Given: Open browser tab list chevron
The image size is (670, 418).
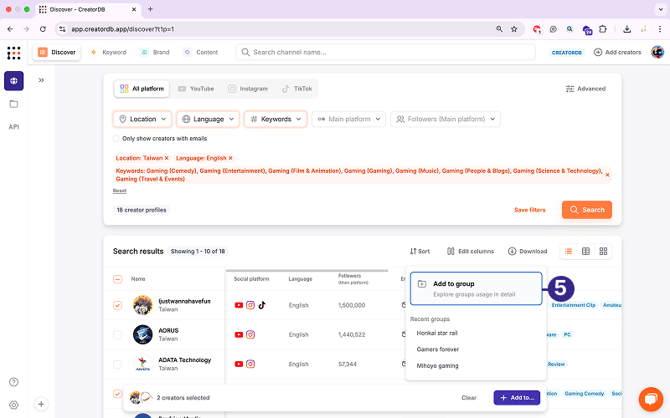Looking at the screenshot, I should point(661,9).
